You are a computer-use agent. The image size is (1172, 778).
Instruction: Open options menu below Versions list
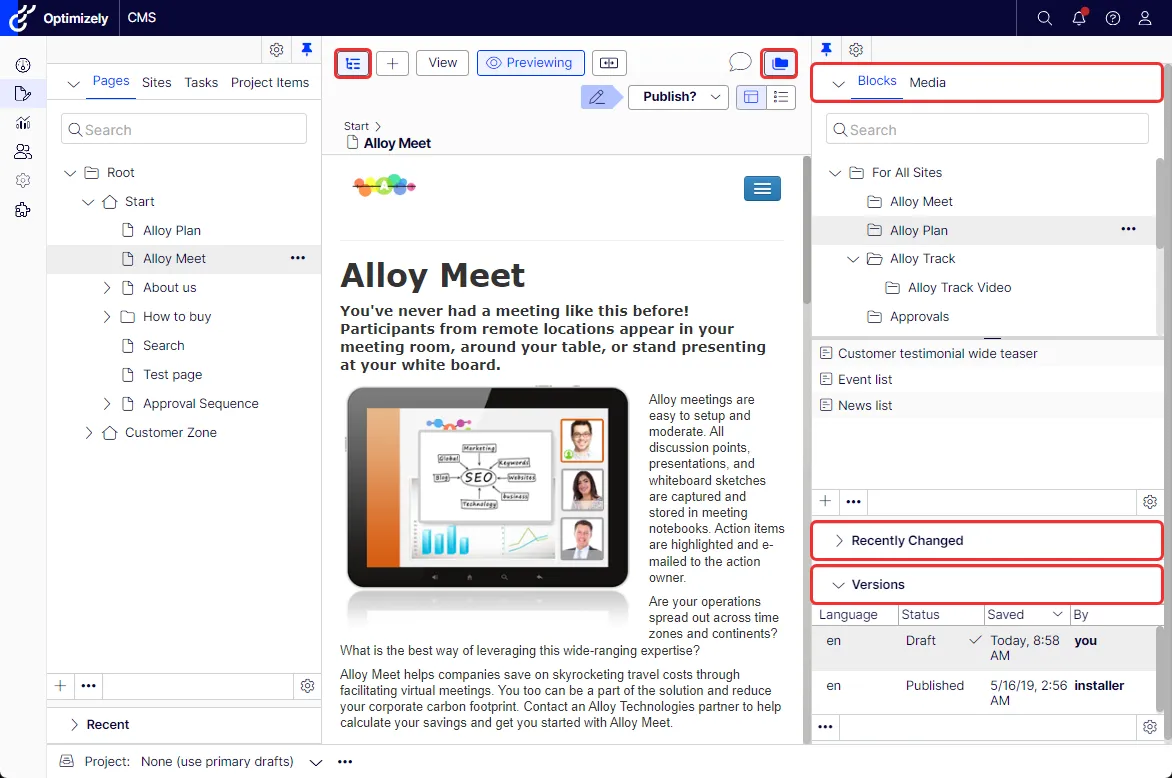tap(825, 726)
